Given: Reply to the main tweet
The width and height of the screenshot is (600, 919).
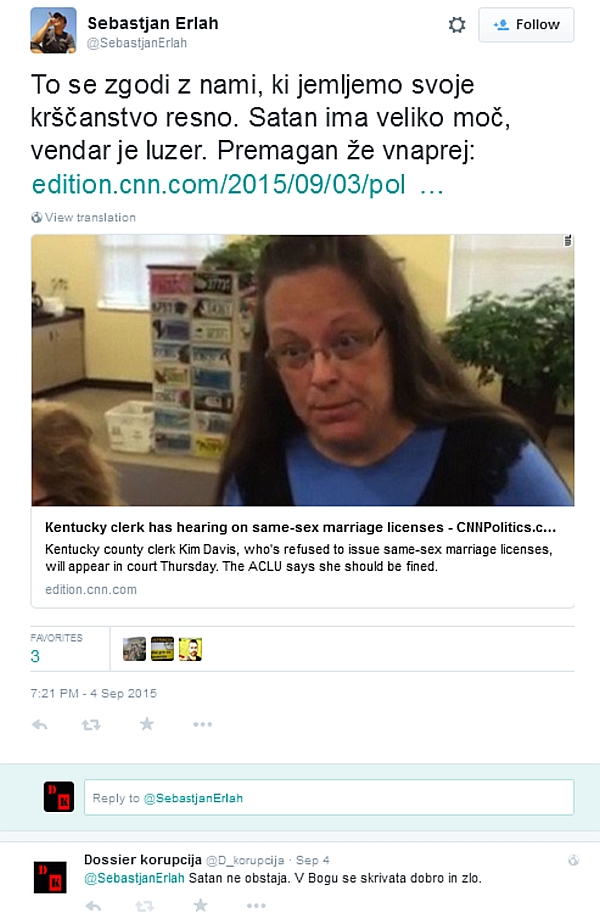Looking at the screenshot, I should tap(40, 725).
